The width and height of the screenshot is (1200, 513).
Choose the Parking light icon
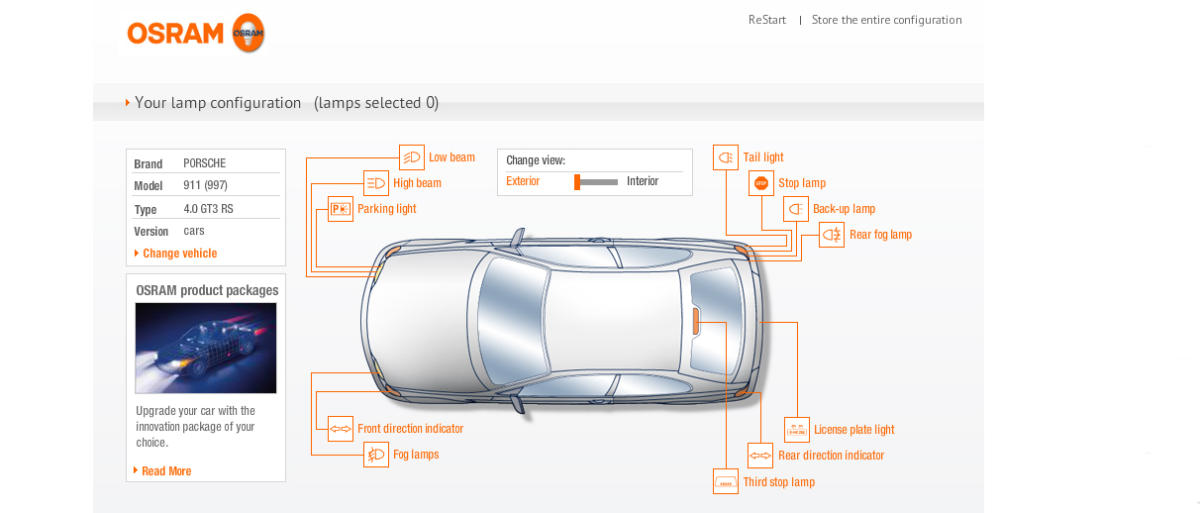pos(340,209)
